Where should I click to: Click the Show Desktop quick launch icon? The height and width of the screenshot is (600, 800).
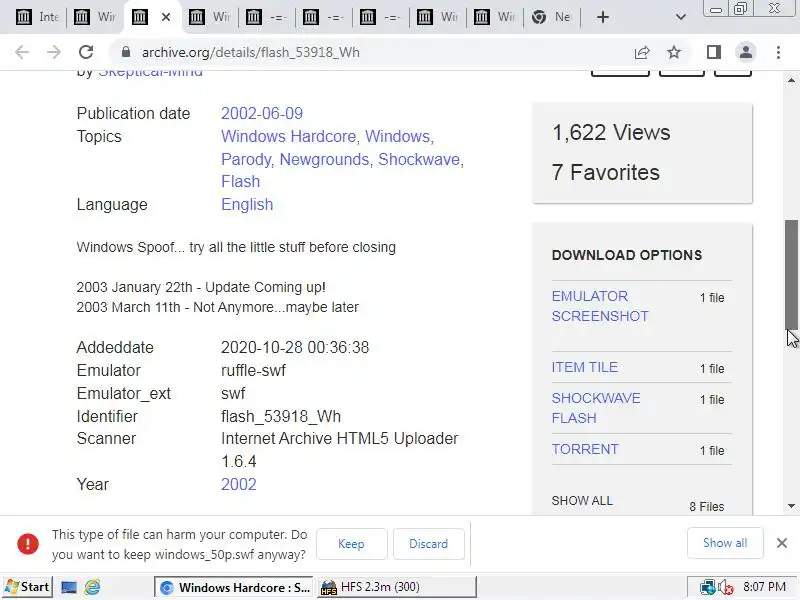[69, 588]
